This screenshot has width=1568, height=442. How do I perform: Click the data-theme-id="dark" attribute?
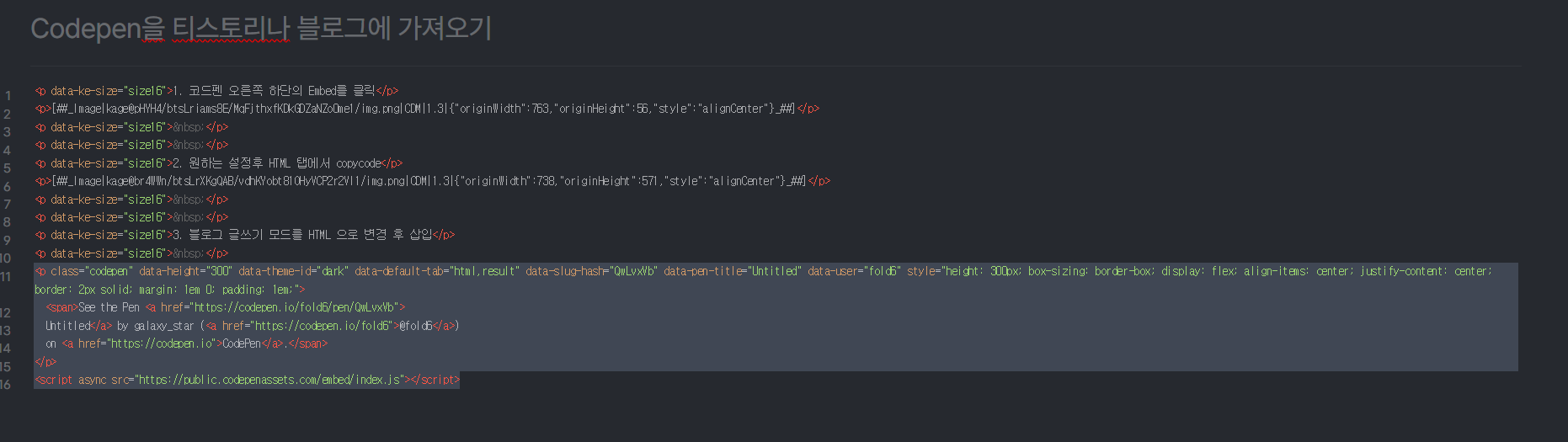(293, 271)
